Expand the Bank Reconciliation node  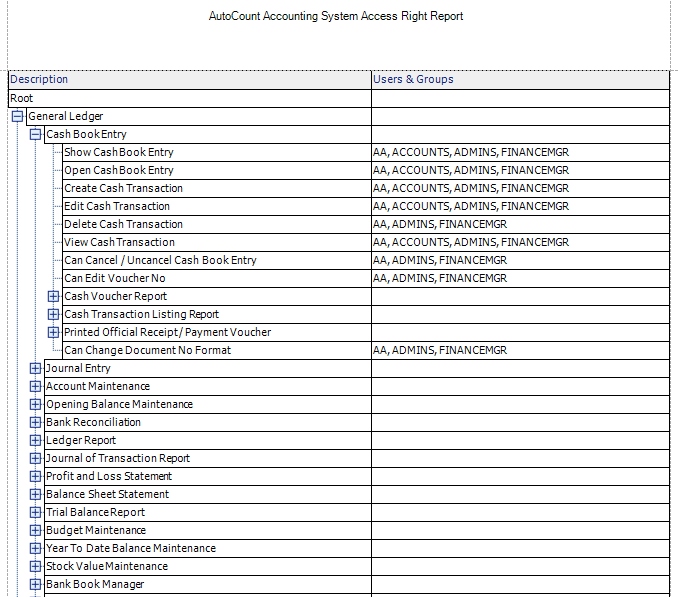coord(35,422)
